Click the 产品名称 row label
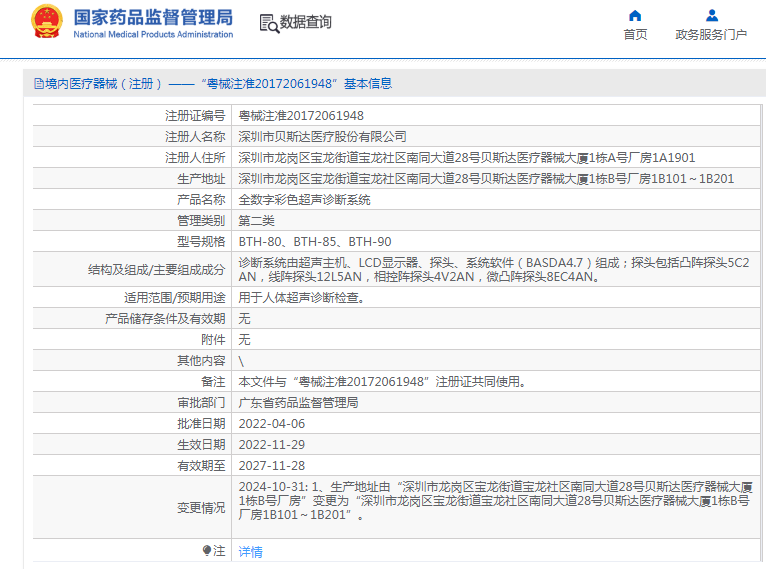Viewport: 766px width, 569px height. tap(201, 200)
